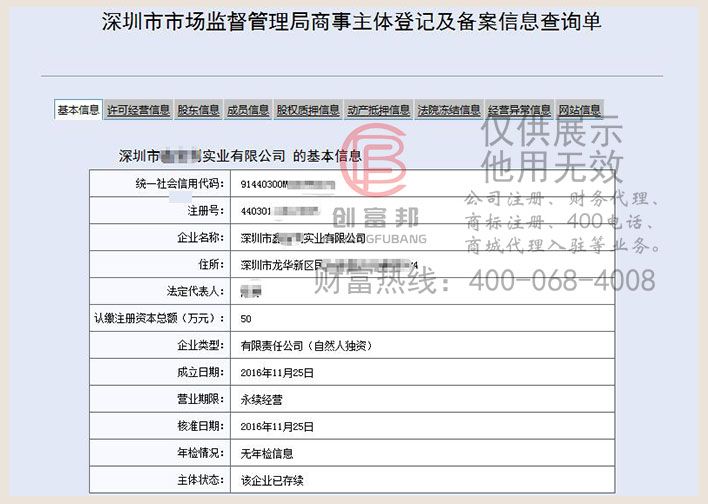The width and height of the screenshot is (708, 504).
Task: Switch to the 股东信息 tab
Action: [198, 110]
